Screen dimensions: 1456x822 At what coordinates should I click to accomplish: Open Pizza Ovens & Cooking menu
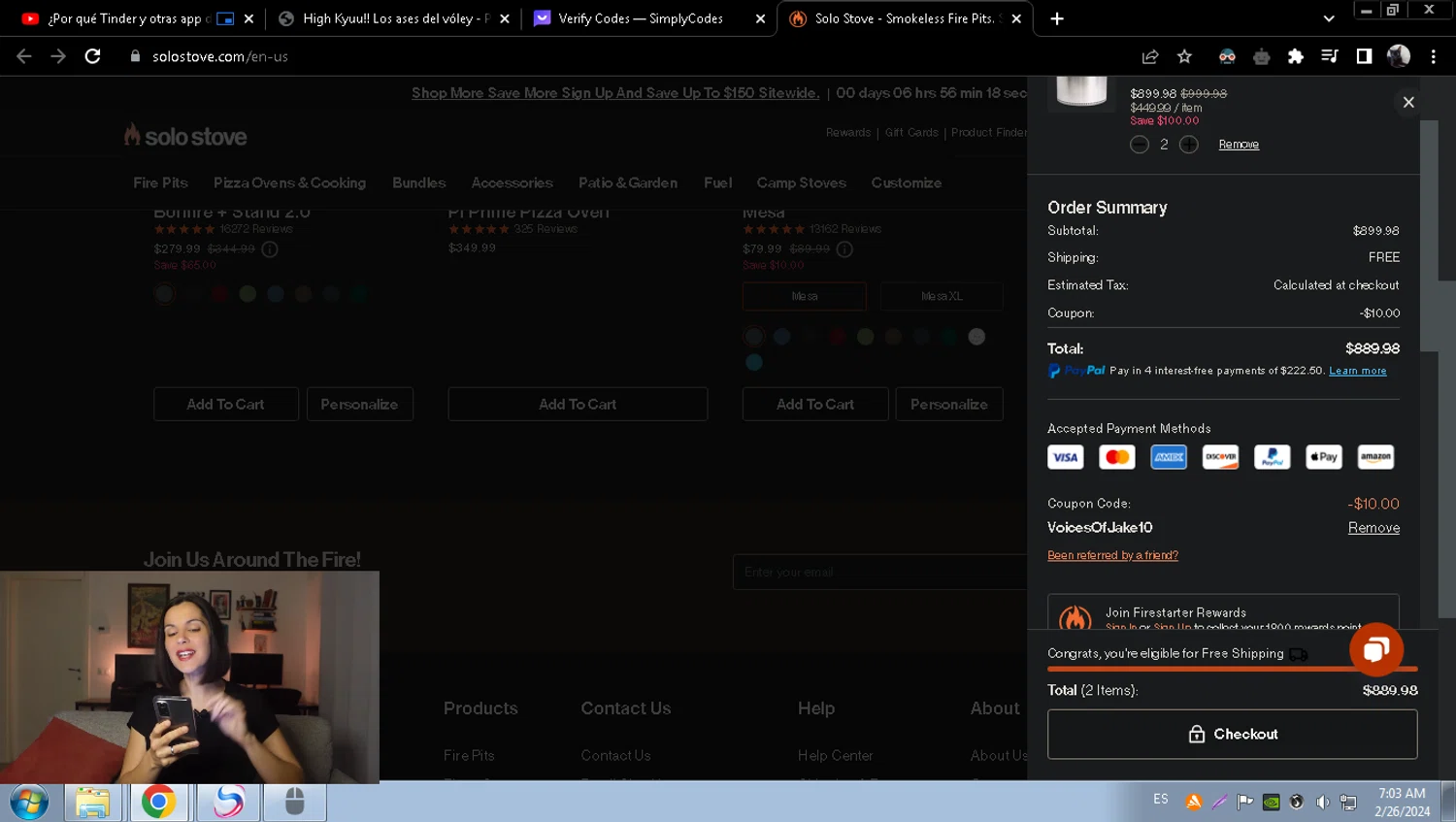tap(289, 182)
